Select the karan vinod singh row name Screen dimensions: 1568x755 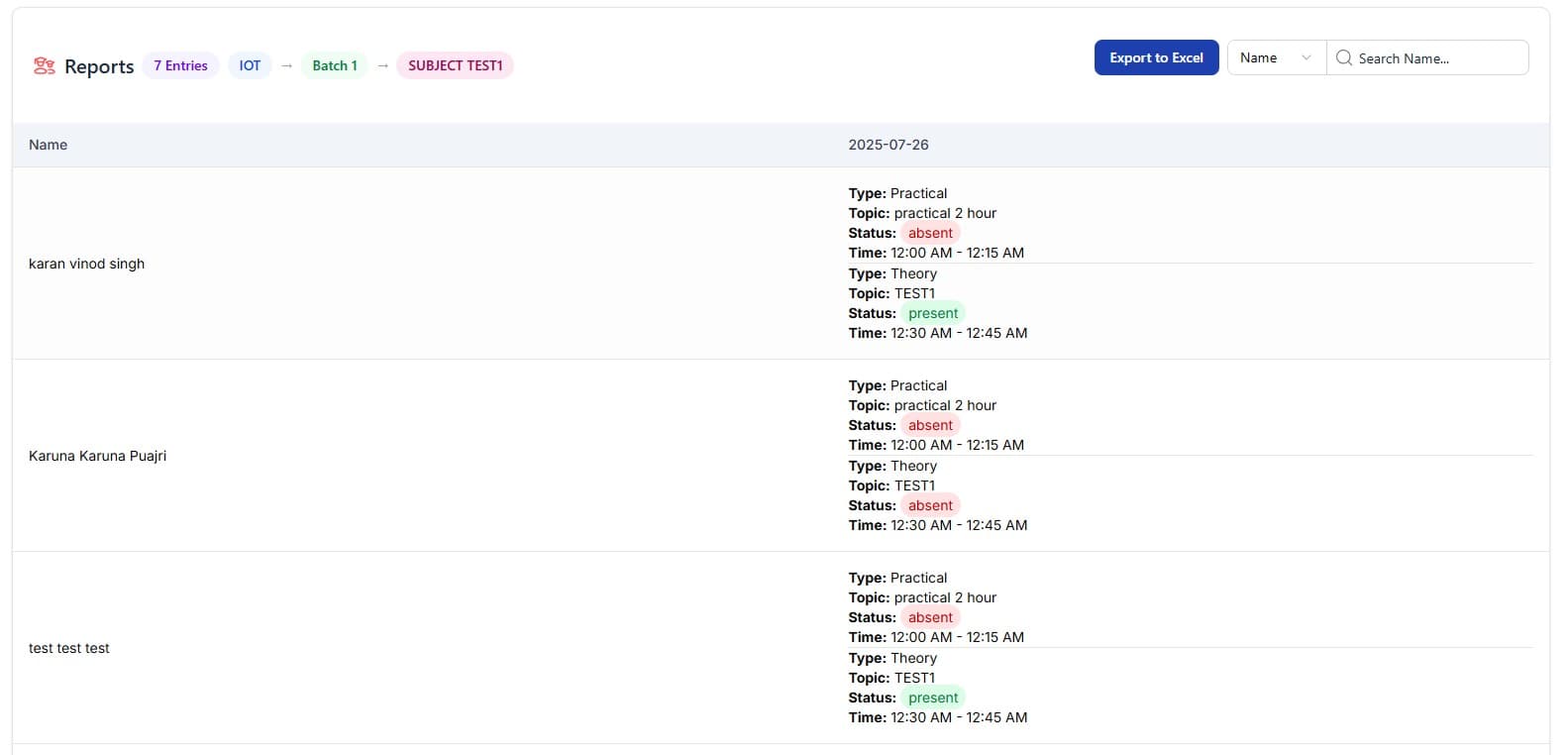[86, 264]
